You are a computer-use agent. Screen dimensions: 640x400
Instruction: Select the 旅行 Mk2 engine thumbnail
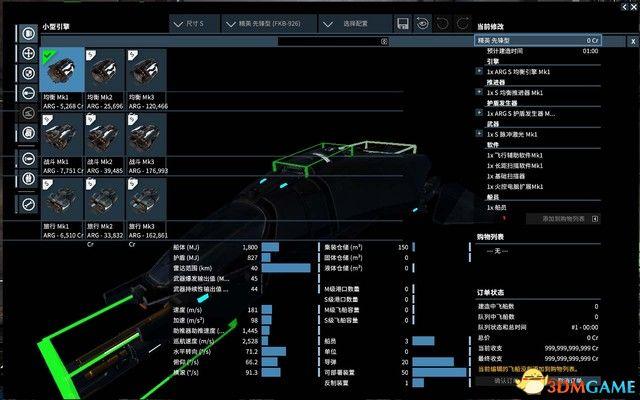pos(105,199)
